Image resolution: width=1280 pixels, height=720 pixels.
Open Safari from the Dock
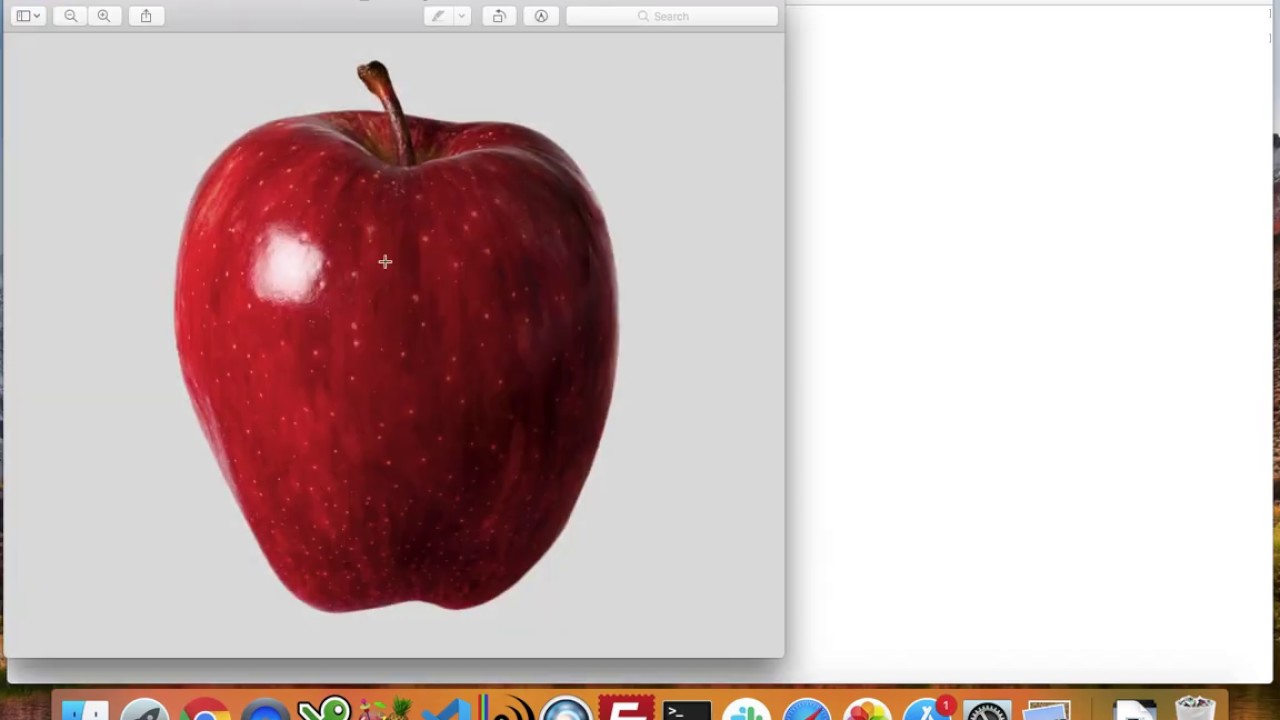pyautogui.click(x=807, y=710)
